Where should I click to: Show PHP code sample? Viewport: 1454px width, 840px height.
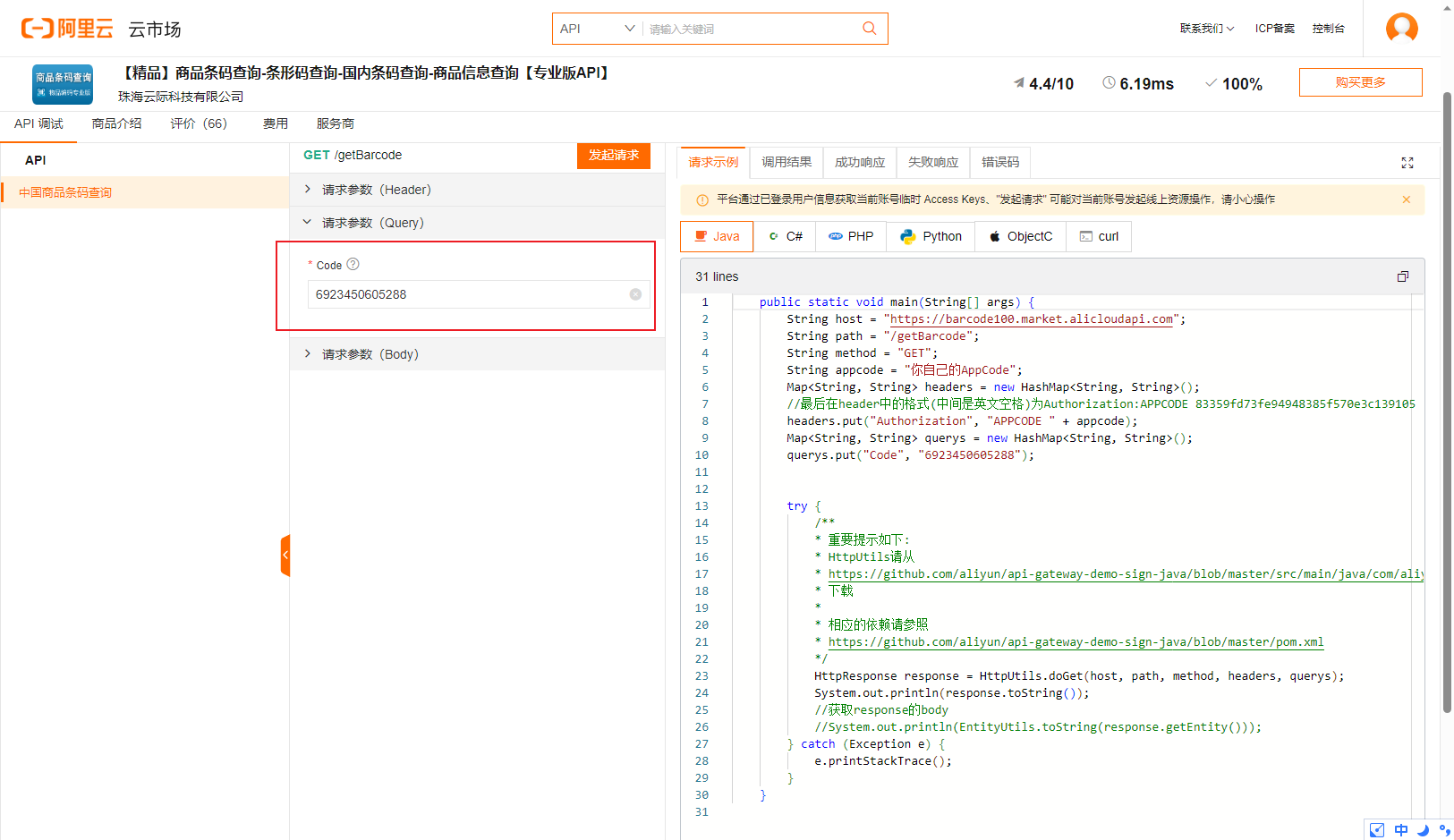(x=851, y=236)
